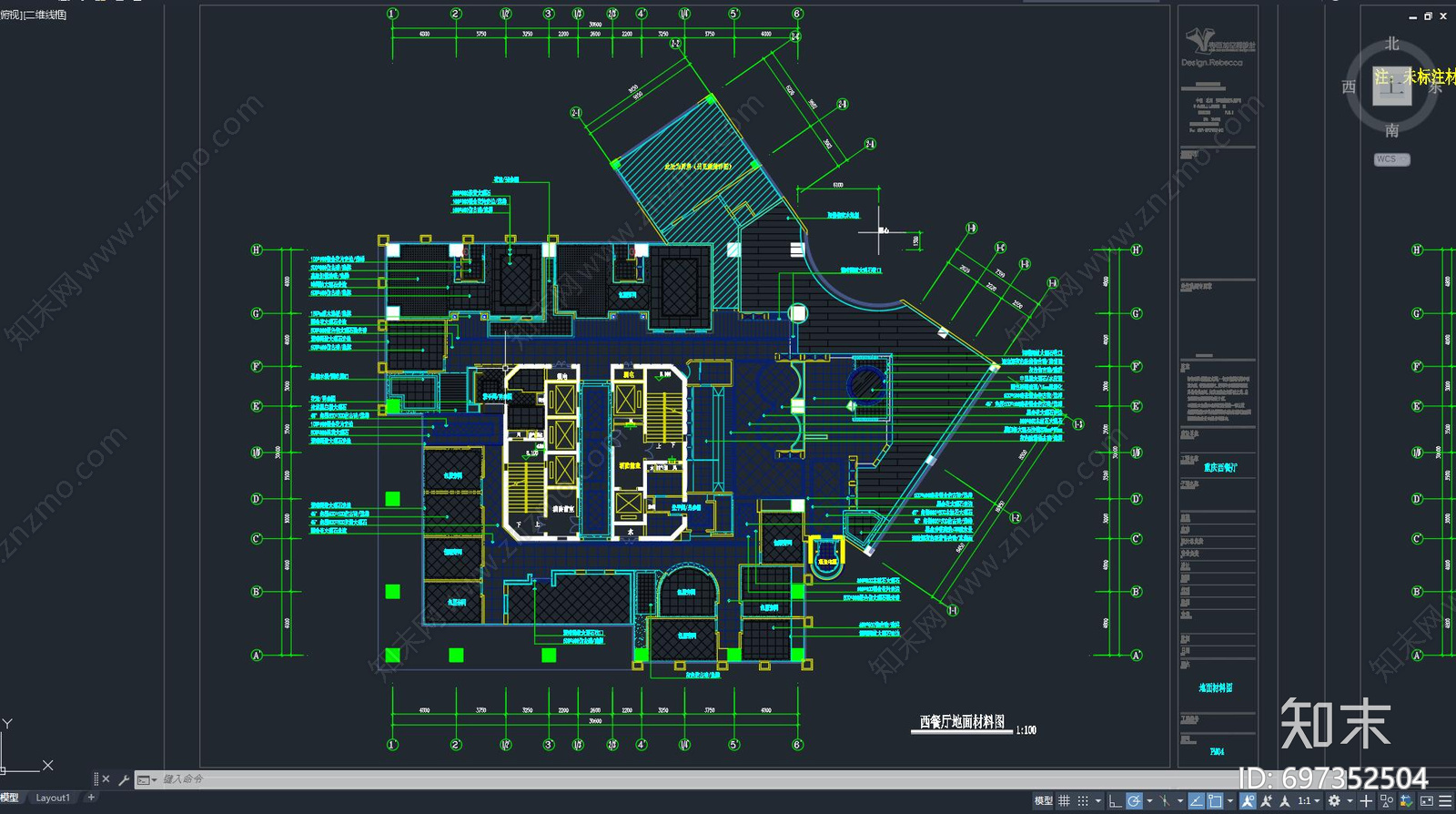The width and height of the screenshot is (1456, 814).
Task: Toggle ortho mode in status bar
Action: tap(1115, 801)
